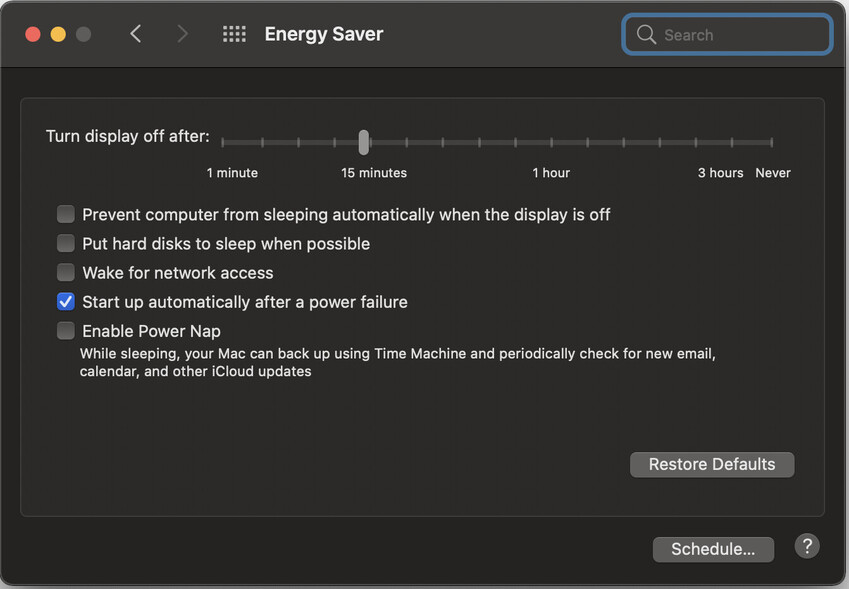Viewport: 849px width, 589px height.
Task: Set display-off slider to 1 minute tick
Action: coord(223,142)
